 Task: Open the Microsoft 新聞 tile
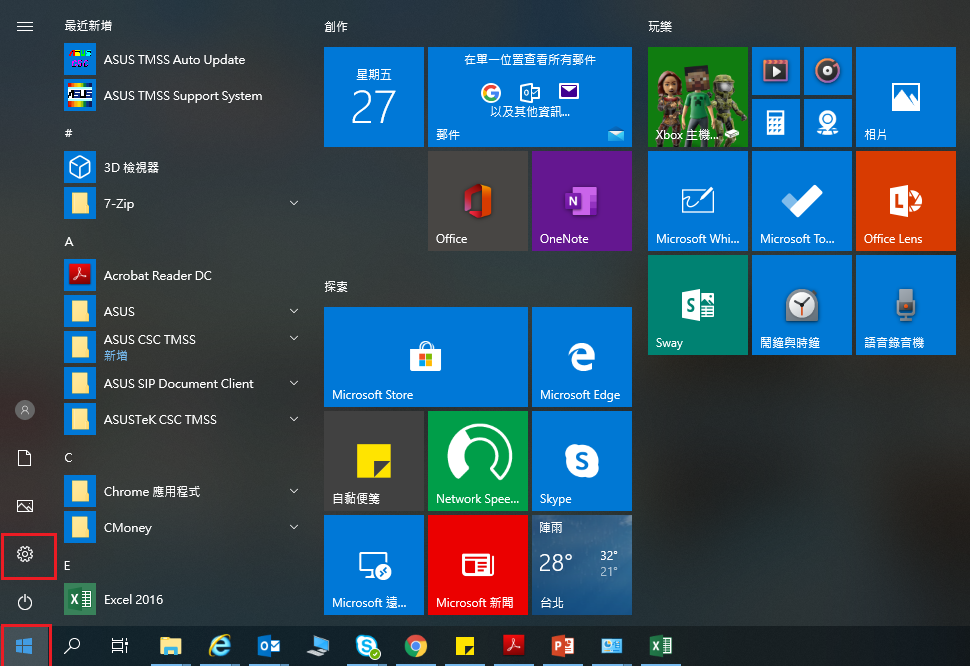click(478, 565)
